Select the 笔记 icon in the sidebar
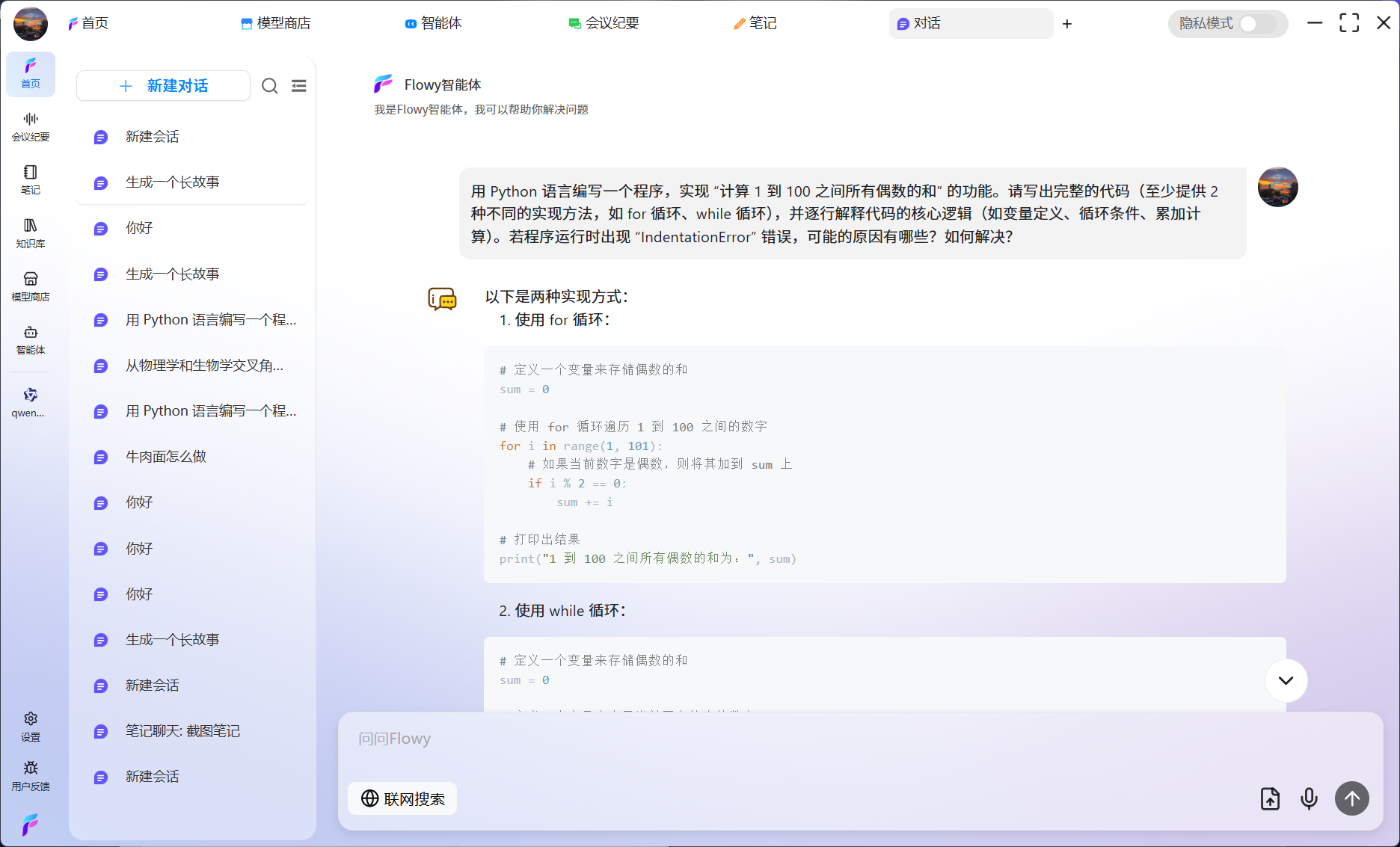Viewport: 1400px width, 847px height. click(x=31, y=178)
